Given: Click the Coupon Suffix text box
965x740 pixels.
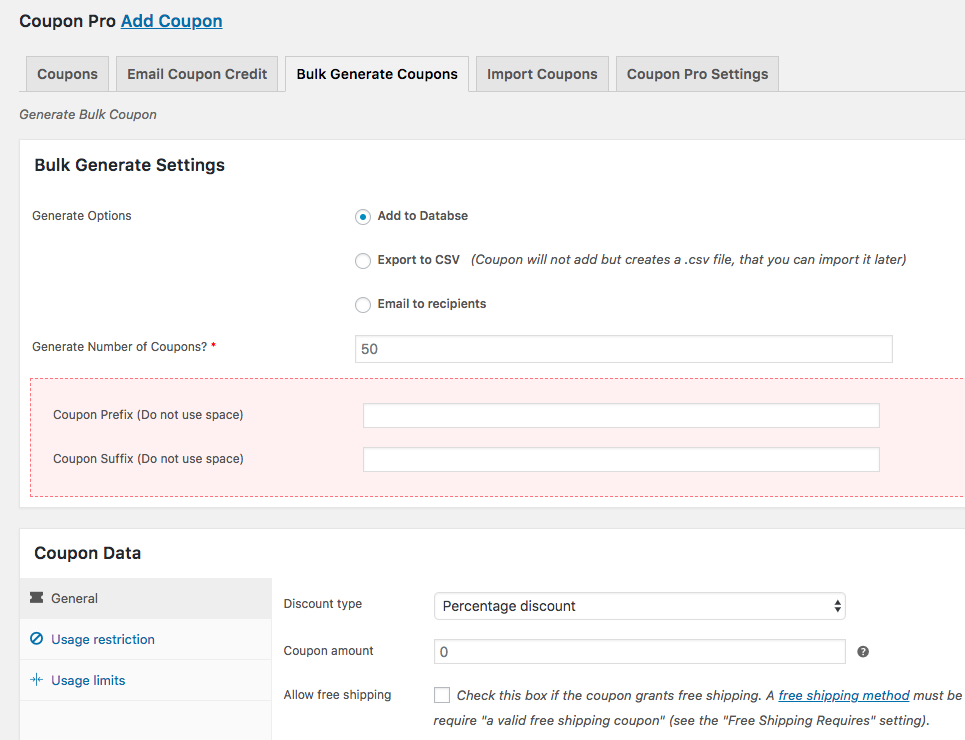Looking at the screenshot, I should click(x=620, y=459).
